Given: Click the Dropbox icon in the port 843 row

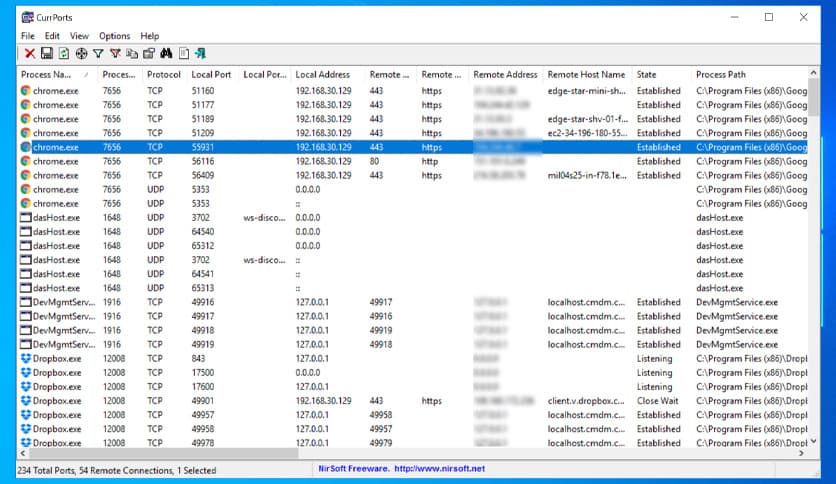Looking at the screenshot, I should point(26,358).
